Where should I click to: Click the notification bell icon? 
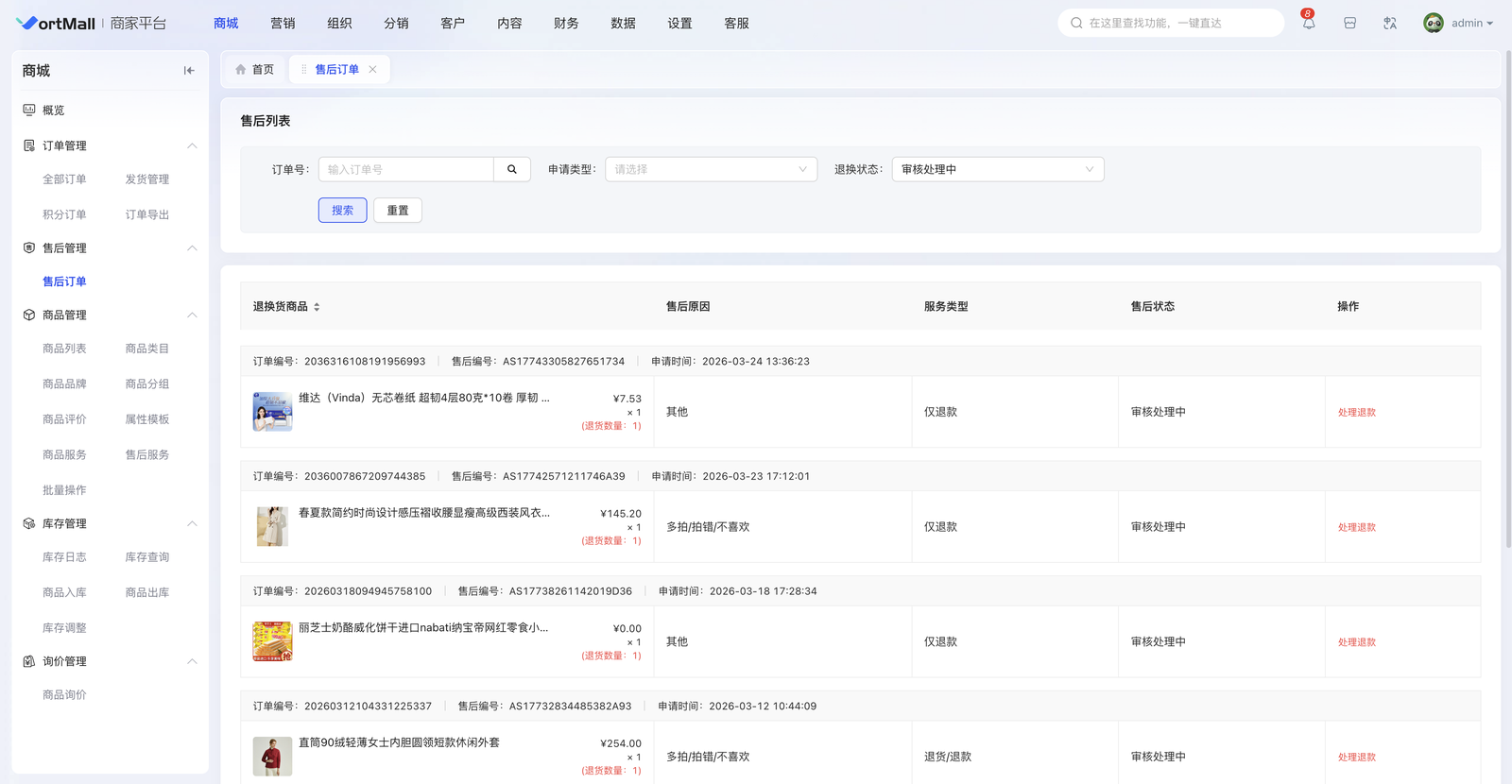1308,24
